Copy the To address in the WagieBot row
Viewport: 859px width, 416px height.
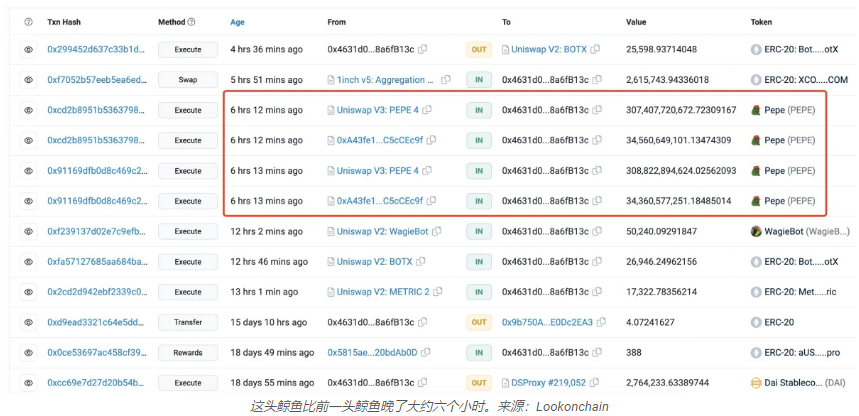(598, 232)
